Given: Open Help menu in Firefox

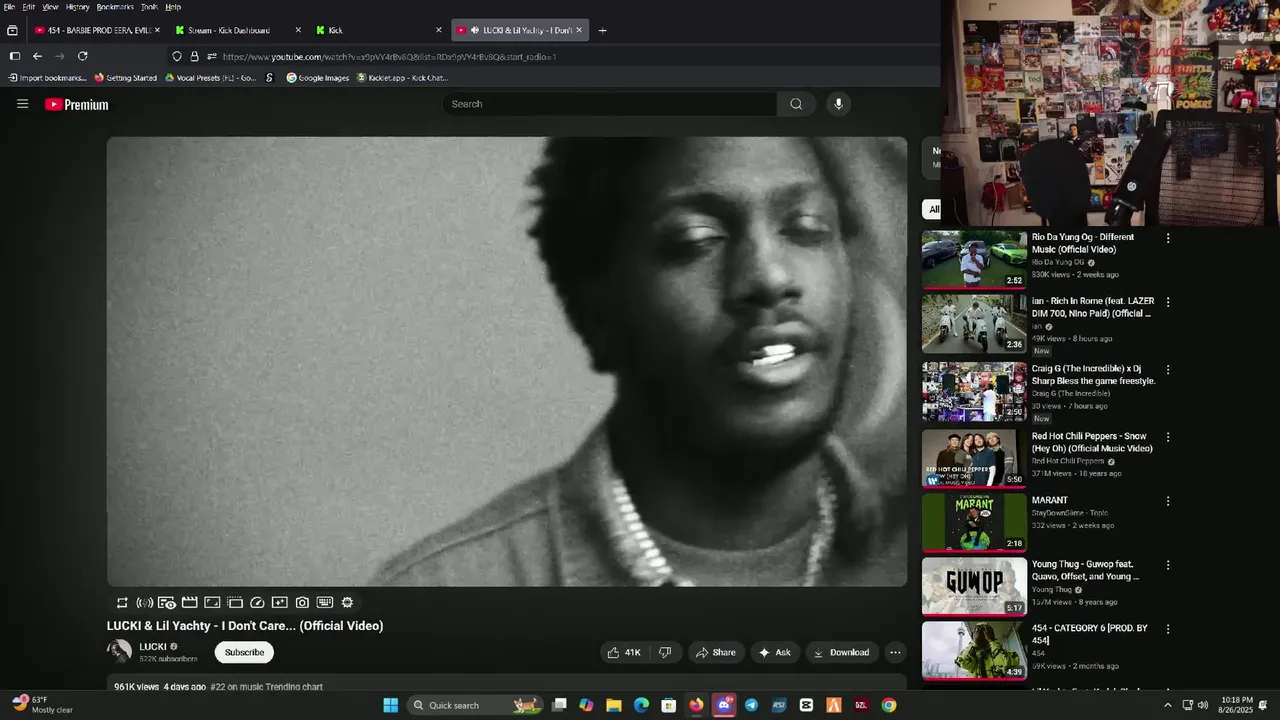Looking at the screenshot, I should point(173,7).
